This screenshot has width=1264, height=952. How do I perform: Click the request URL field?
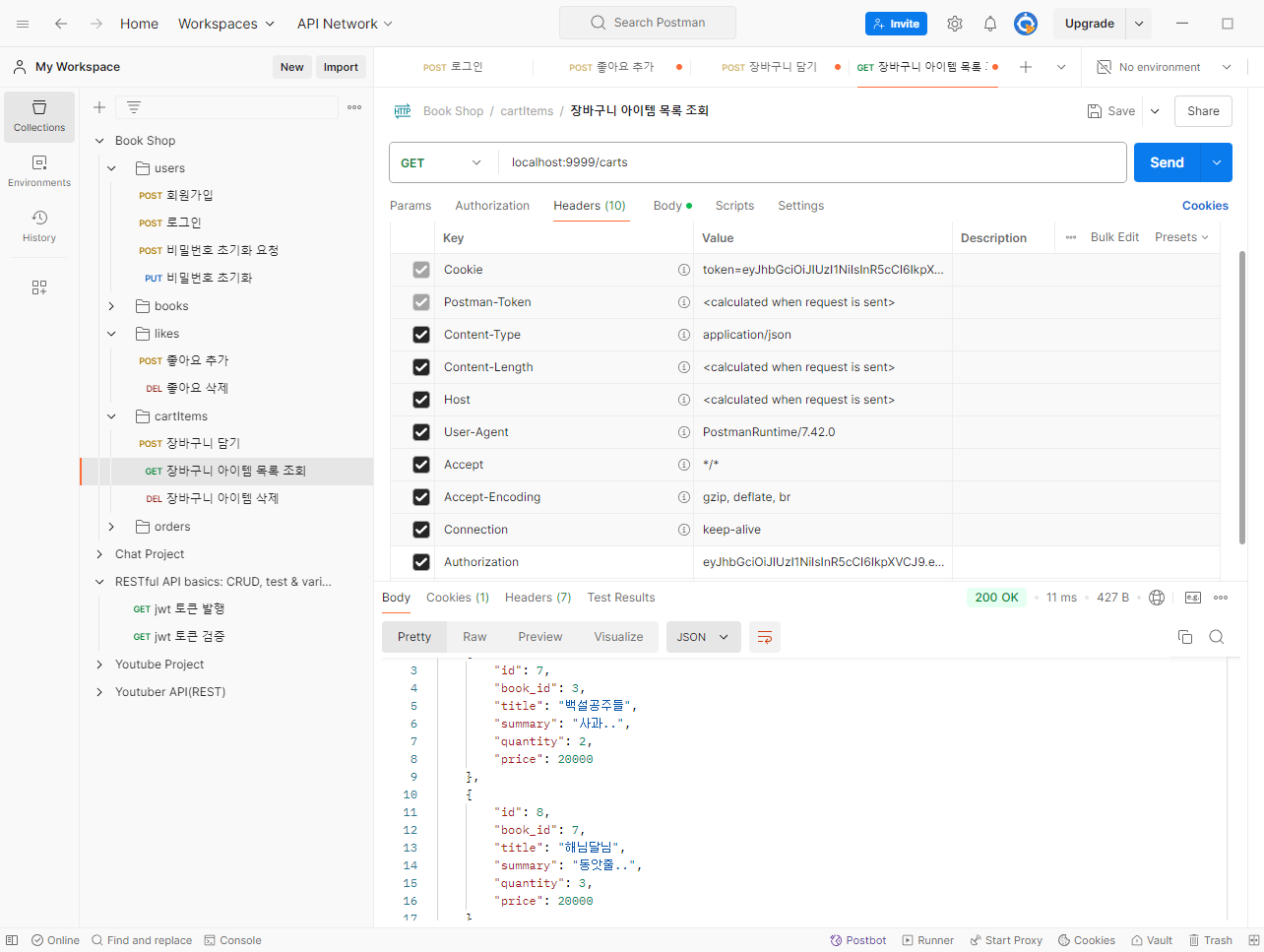point(812,162)
